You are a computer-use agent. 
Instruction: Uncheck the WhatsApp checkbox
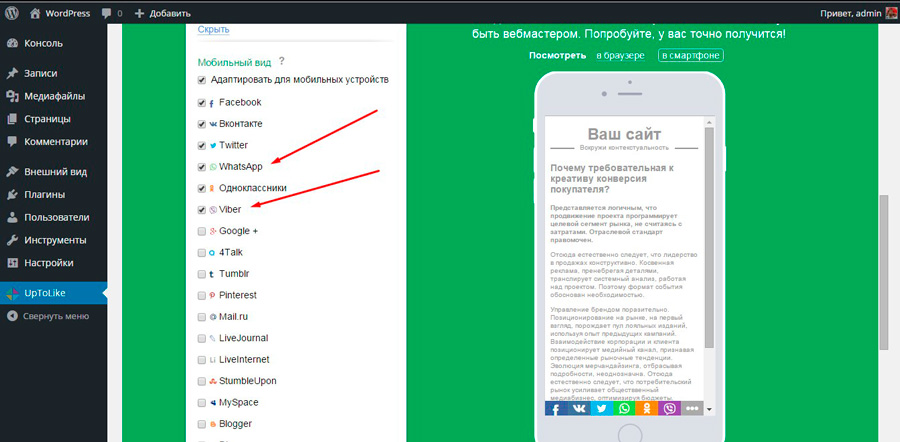[201, 167]
